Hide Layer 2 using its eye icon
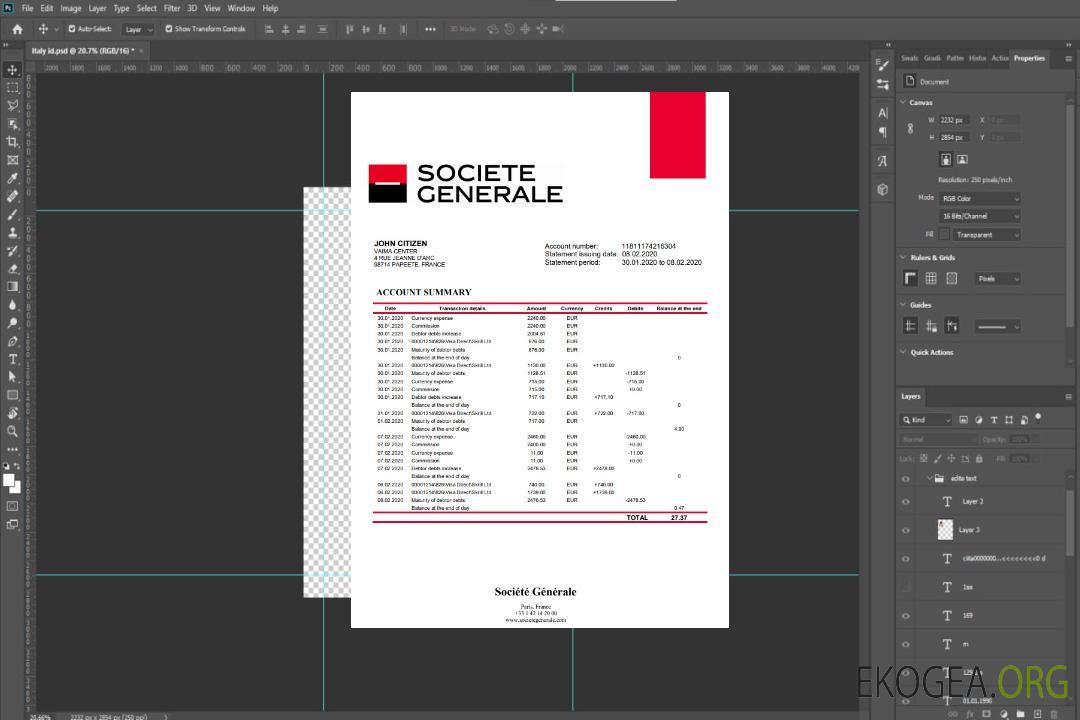The image size is (1080, 720). click(906, 502)
